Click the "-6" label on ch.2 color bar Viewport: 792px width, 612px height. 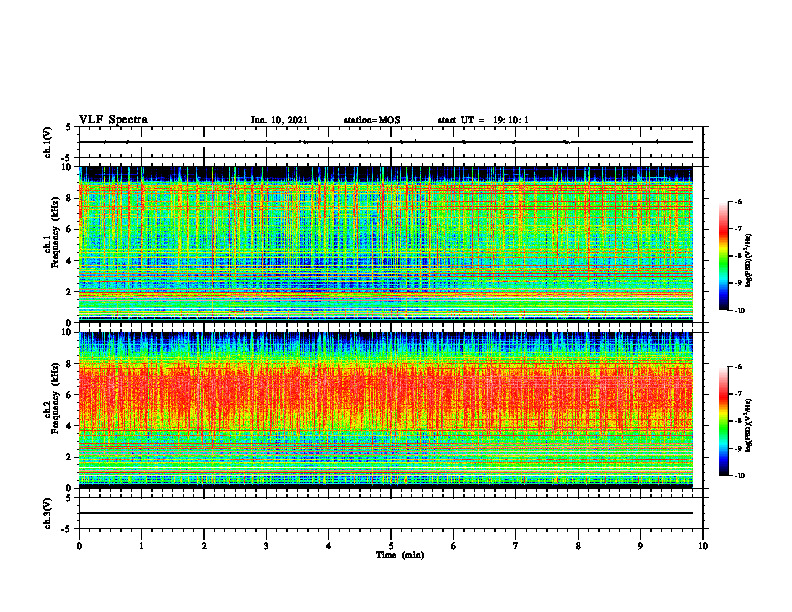pyautogui.click(x=739, y=367)
